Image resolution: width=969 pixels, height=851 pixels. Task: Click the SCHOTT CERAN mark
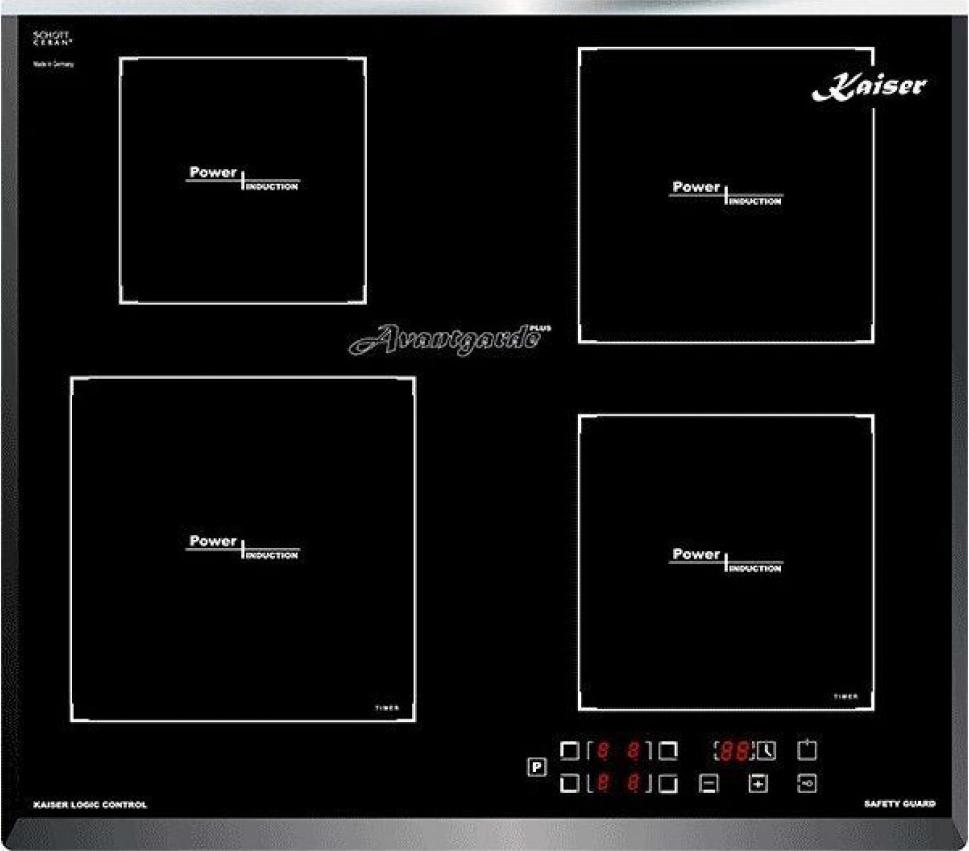53,38
